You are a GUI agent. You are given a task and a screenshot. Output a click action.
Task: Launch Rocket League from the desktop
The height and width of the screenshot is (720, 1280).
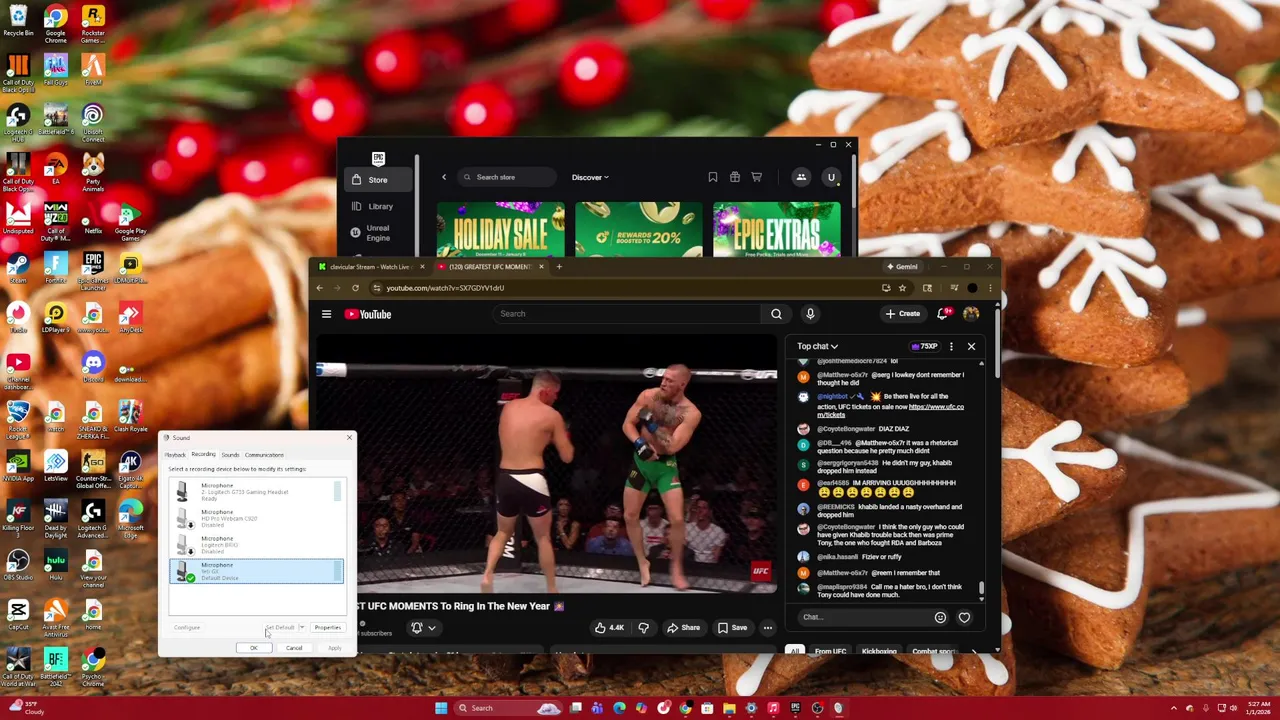(18, 418)
